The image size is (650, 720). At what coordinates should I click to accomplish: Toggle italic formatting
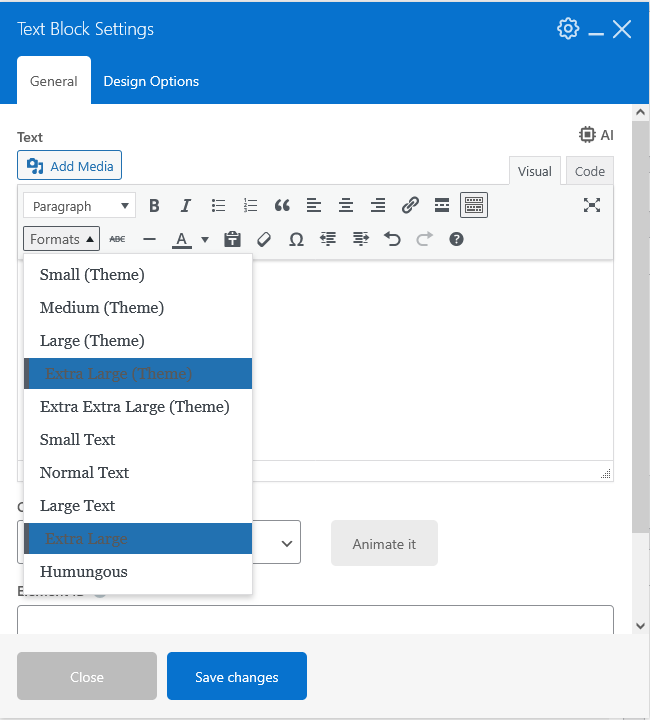(x=186, y=205)
